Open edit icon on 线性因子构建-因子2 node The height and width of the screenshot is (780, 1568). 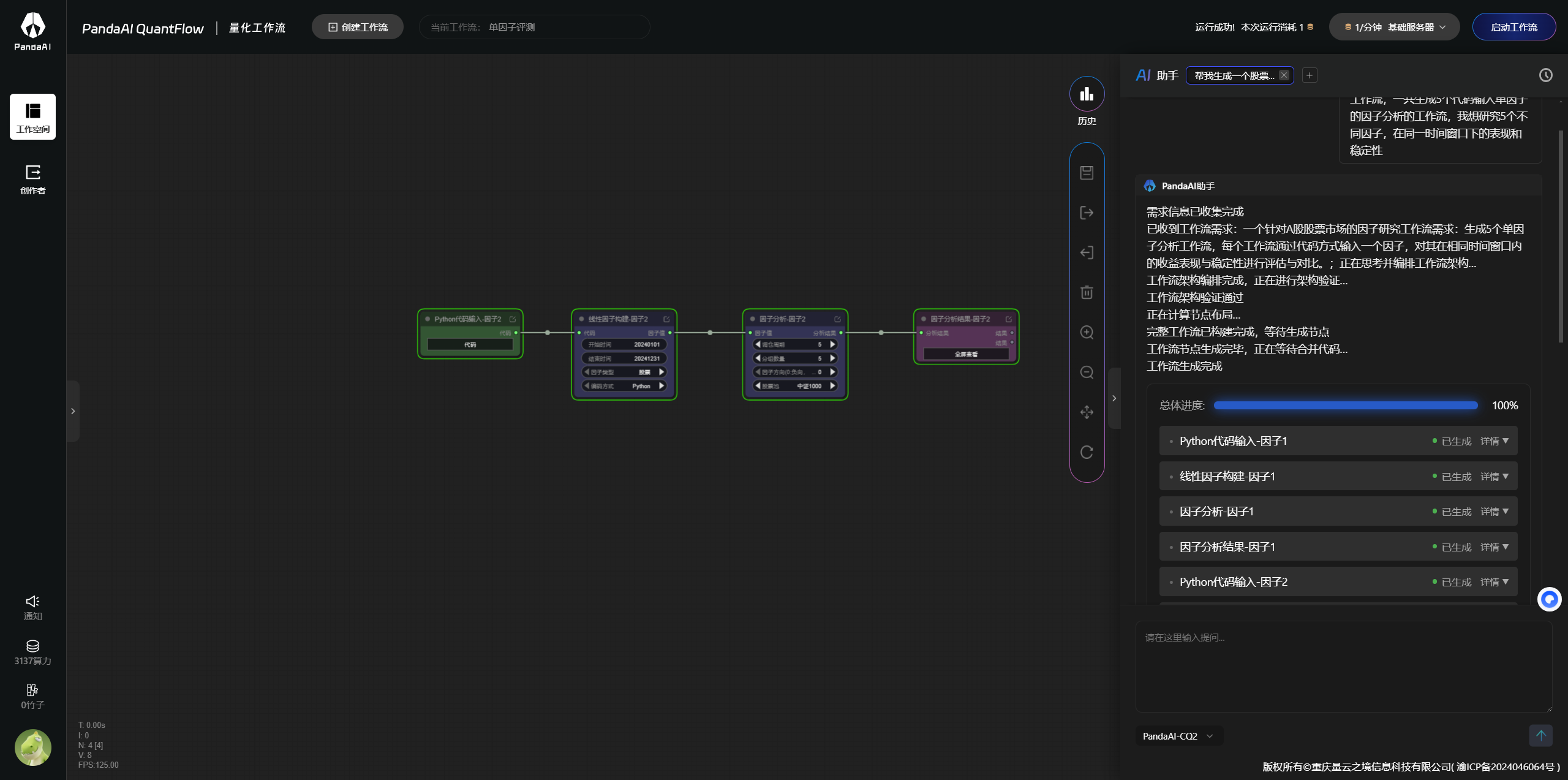666,319
